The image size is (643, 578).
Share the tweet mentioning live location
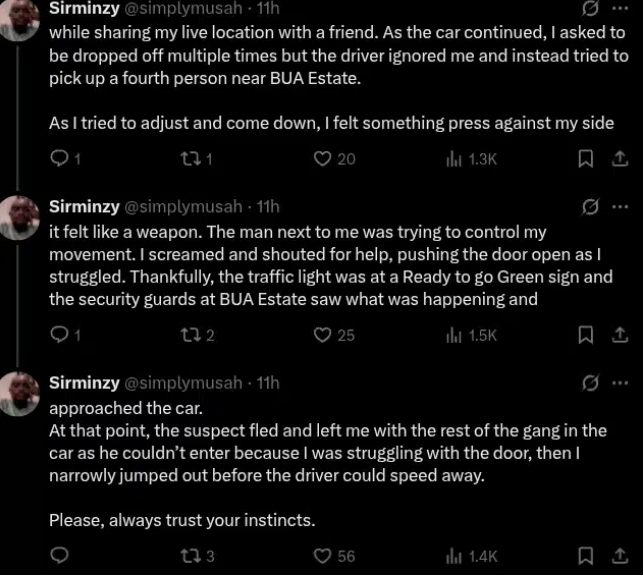tap(618, 158)
